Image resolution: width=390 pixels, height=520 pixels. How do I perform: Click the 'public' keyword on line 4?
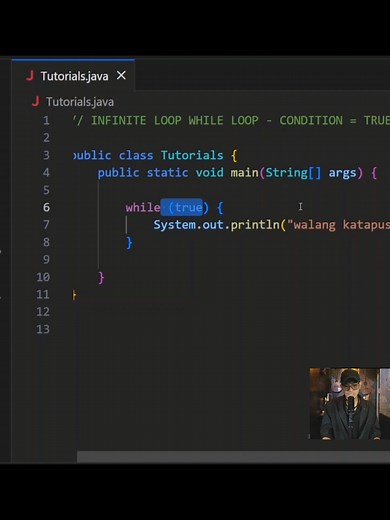pyautogui.click(x=118, y=173)
